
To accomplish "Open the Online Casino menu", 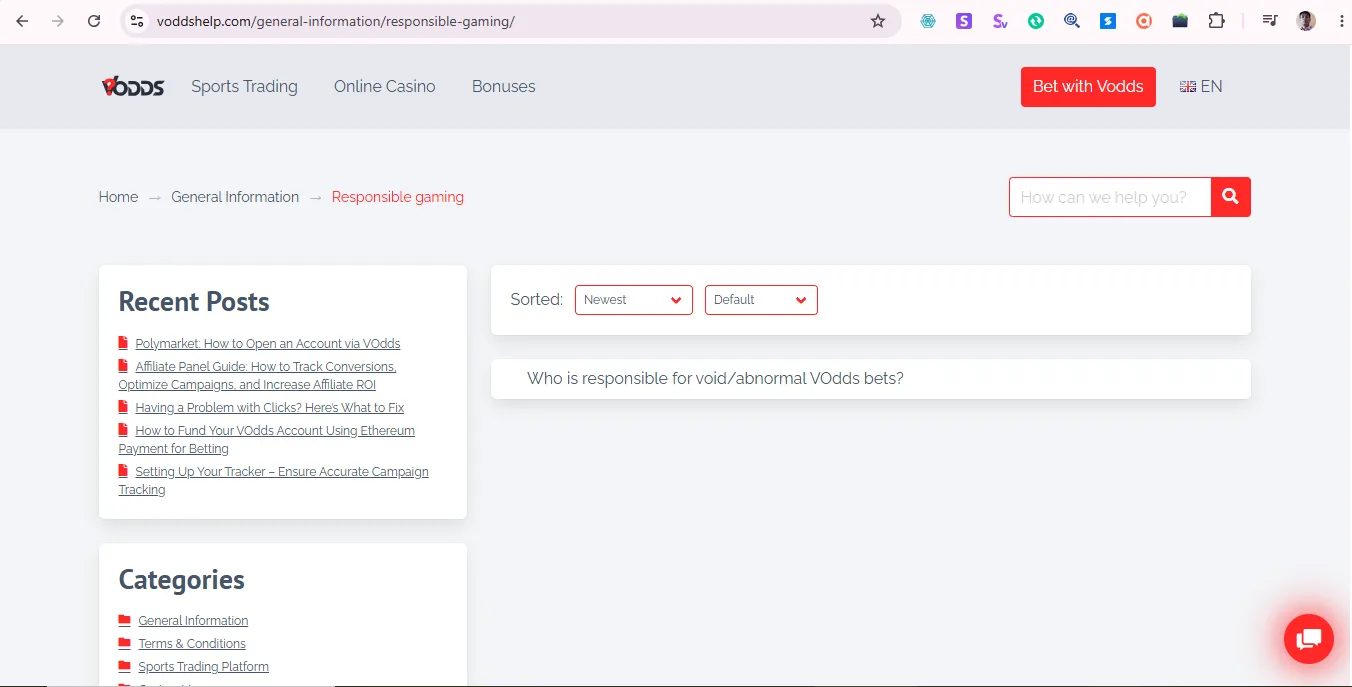I will click(385, 87).
